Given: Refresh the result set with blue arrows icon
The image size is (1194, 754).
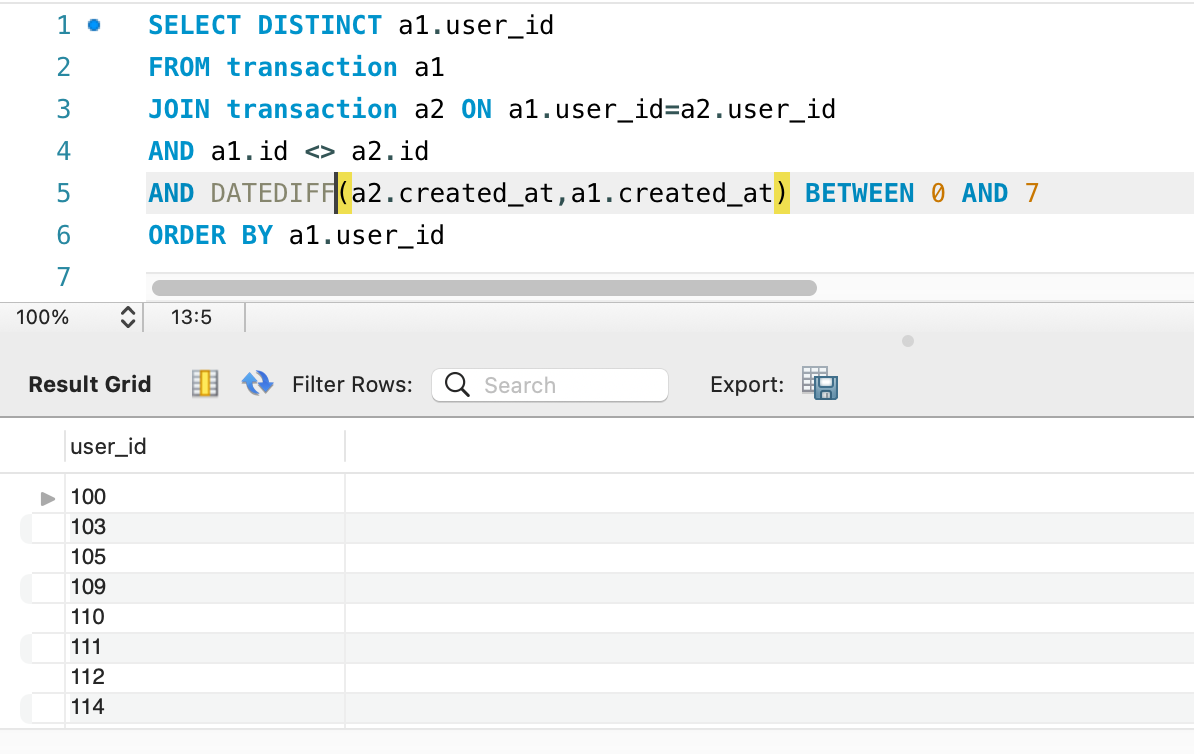Looking at the screenshot, I should [258, 384].
